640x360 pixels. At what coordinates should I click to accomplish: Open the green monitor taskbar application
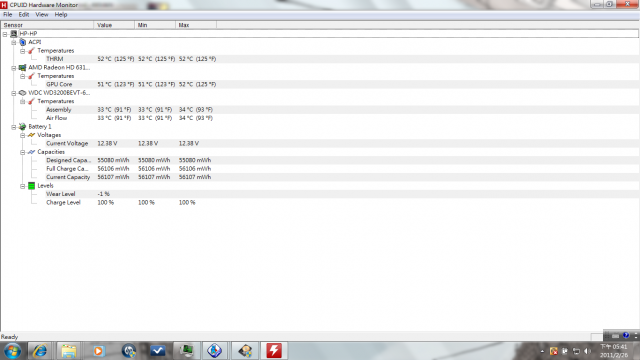tap(187, 351)
